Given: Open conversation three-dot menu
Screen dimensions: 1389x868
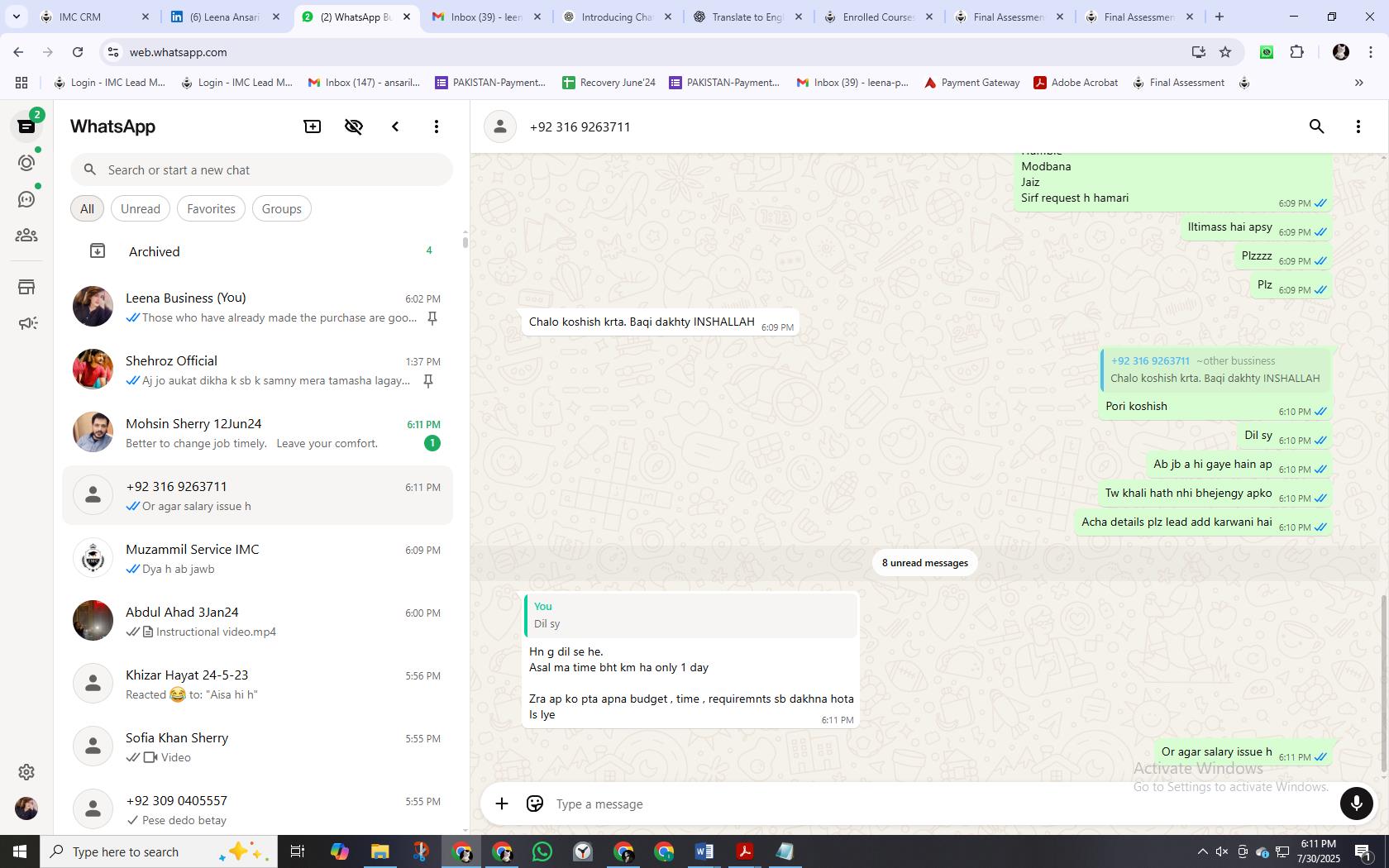Looking at the screenshot, I should [1358, 126].
